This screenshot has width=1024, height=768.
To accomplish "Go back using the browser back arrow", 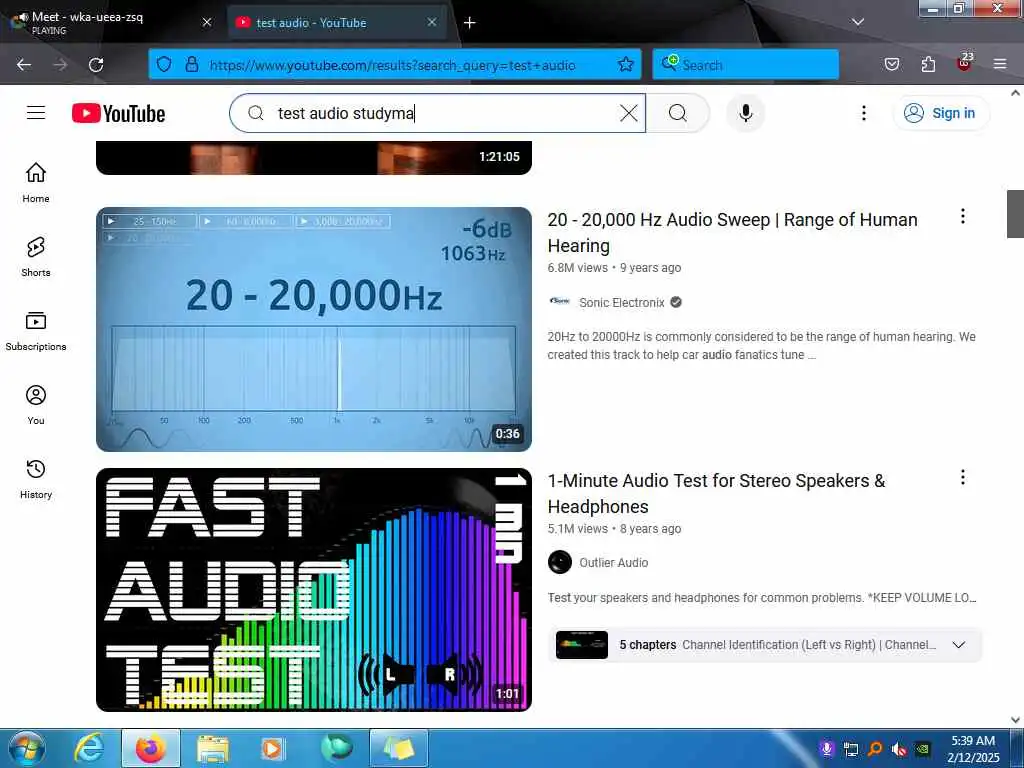I will point(24,65).
